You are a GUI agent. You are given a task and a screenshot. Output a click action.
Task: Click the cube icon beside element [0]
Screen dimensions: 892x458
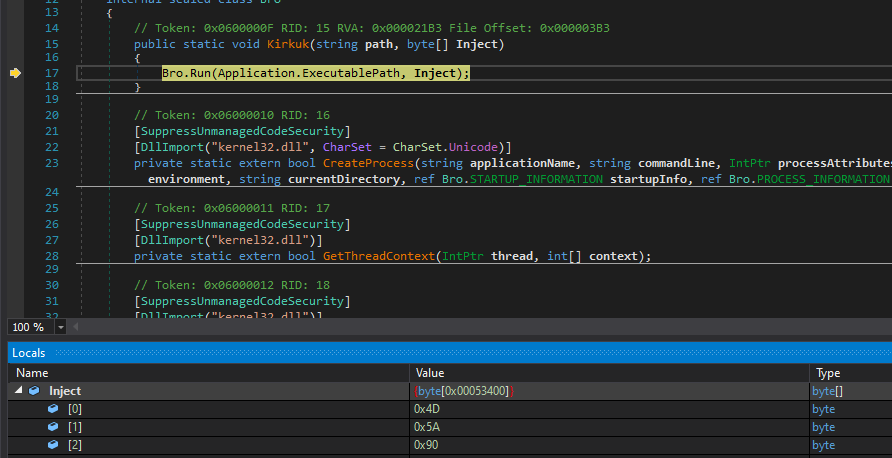pyautogui.click(x=53, y=409)
